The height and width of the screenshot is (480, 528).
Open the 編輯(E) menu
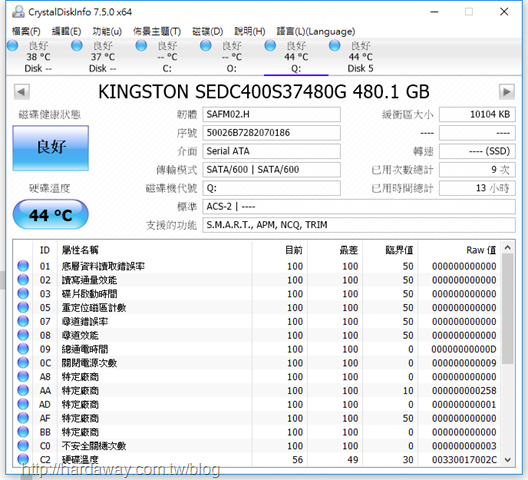click(66, 32)
